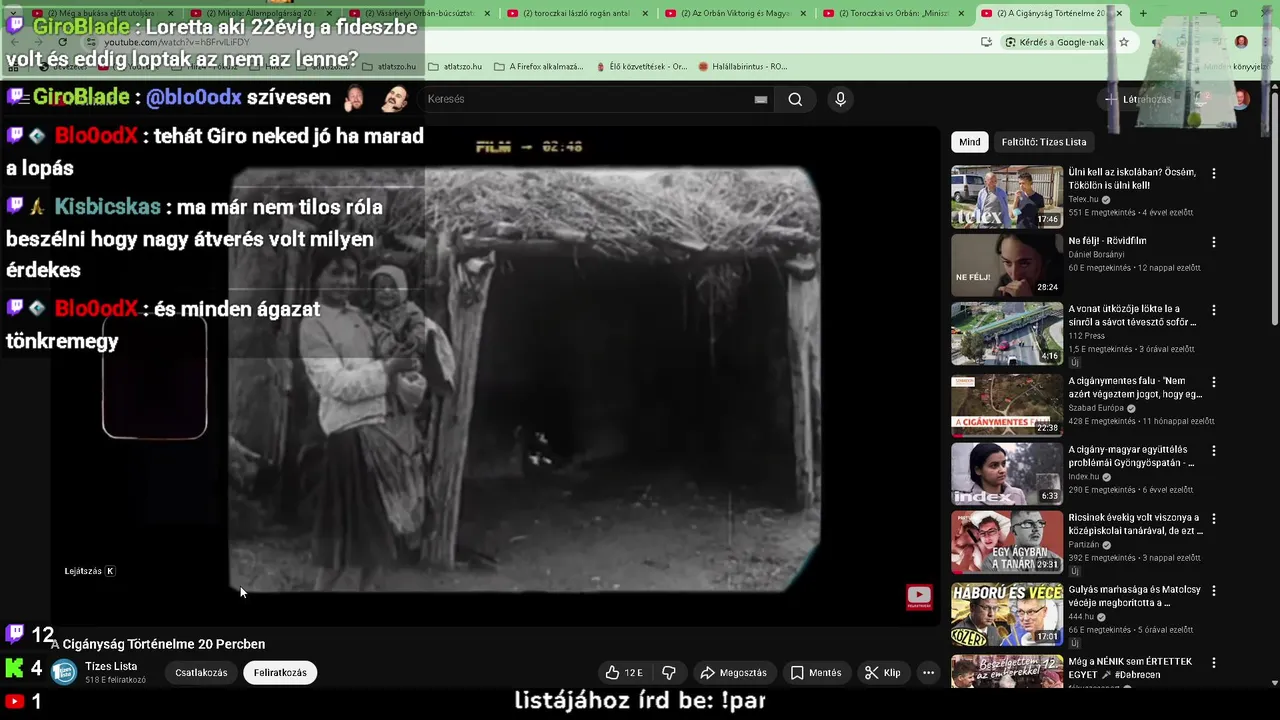
Task: Open Chrome profile avatar in toolbar
Action: tap(1241, 42)
